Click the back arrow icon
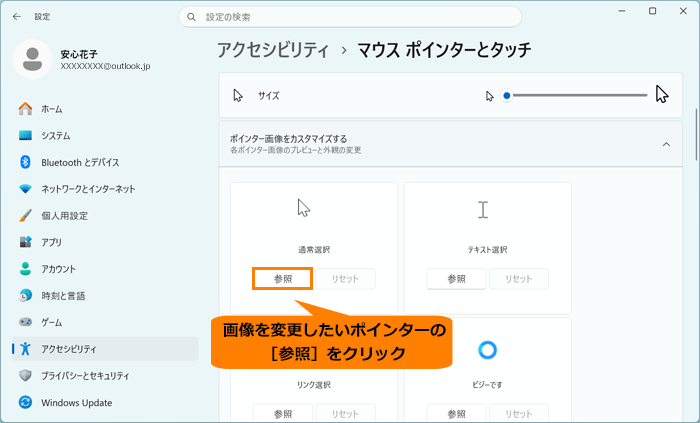The height and width of the screenshot is (423, 700). pos(17,17)
